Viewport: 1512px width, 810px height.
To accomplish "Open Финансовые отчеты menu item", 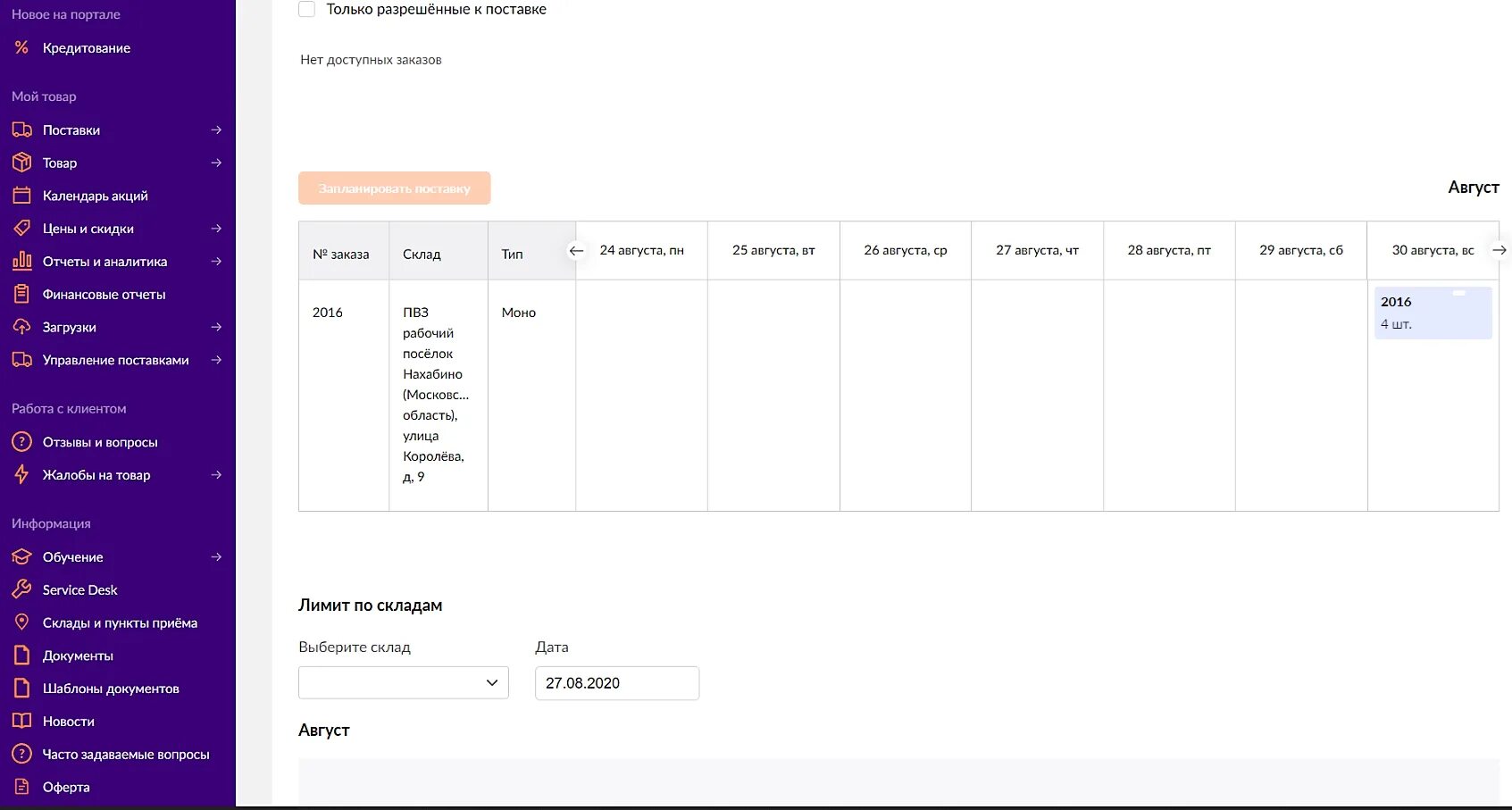I will tap(104, 294).
